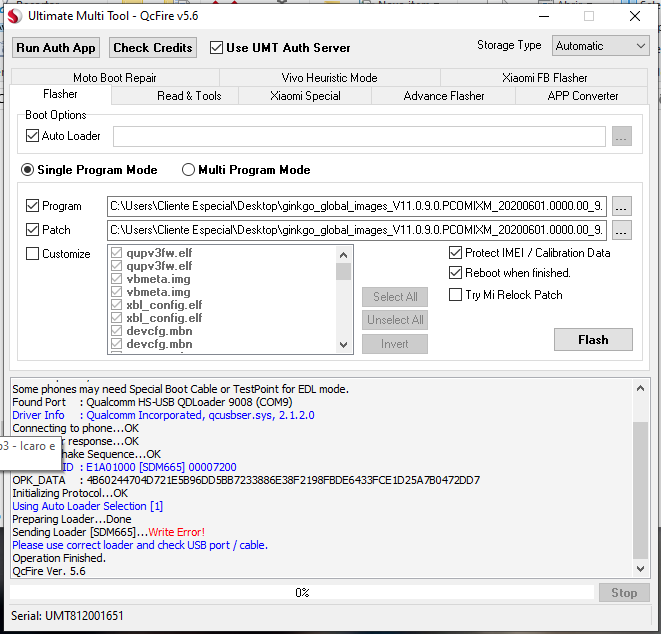Toggle Protect IMEI / Calibration Data
The width and height of the screenshot is (661, 634).
click(x=455, y=253)
